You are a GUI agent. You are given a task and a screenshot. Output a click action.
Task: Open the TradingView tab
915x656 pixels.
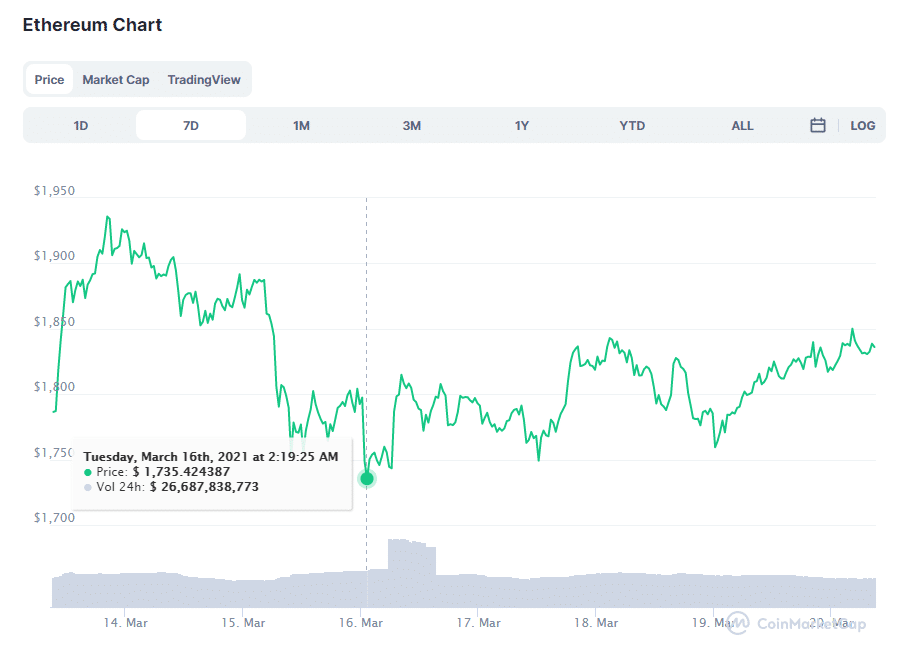tap(204, 79)
